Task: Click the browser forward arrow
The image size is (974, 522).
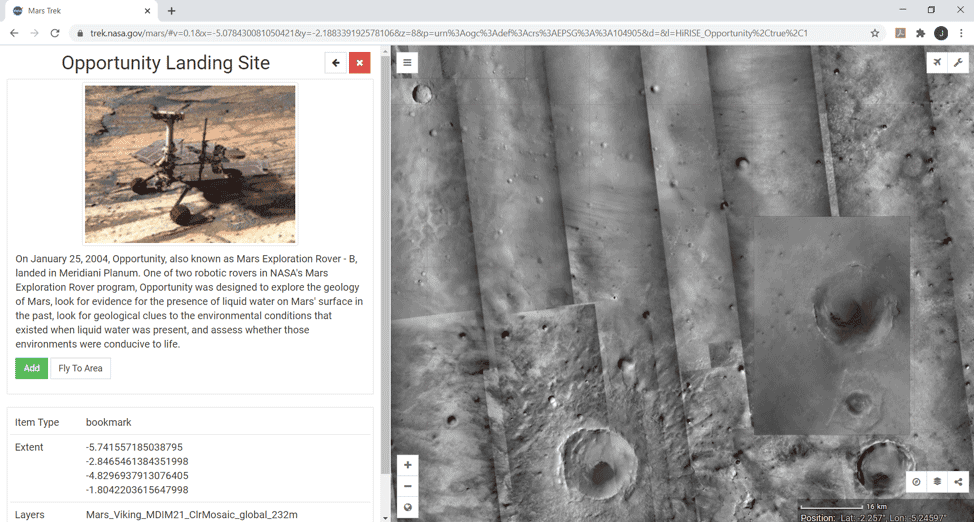Action: pos(34,33)
